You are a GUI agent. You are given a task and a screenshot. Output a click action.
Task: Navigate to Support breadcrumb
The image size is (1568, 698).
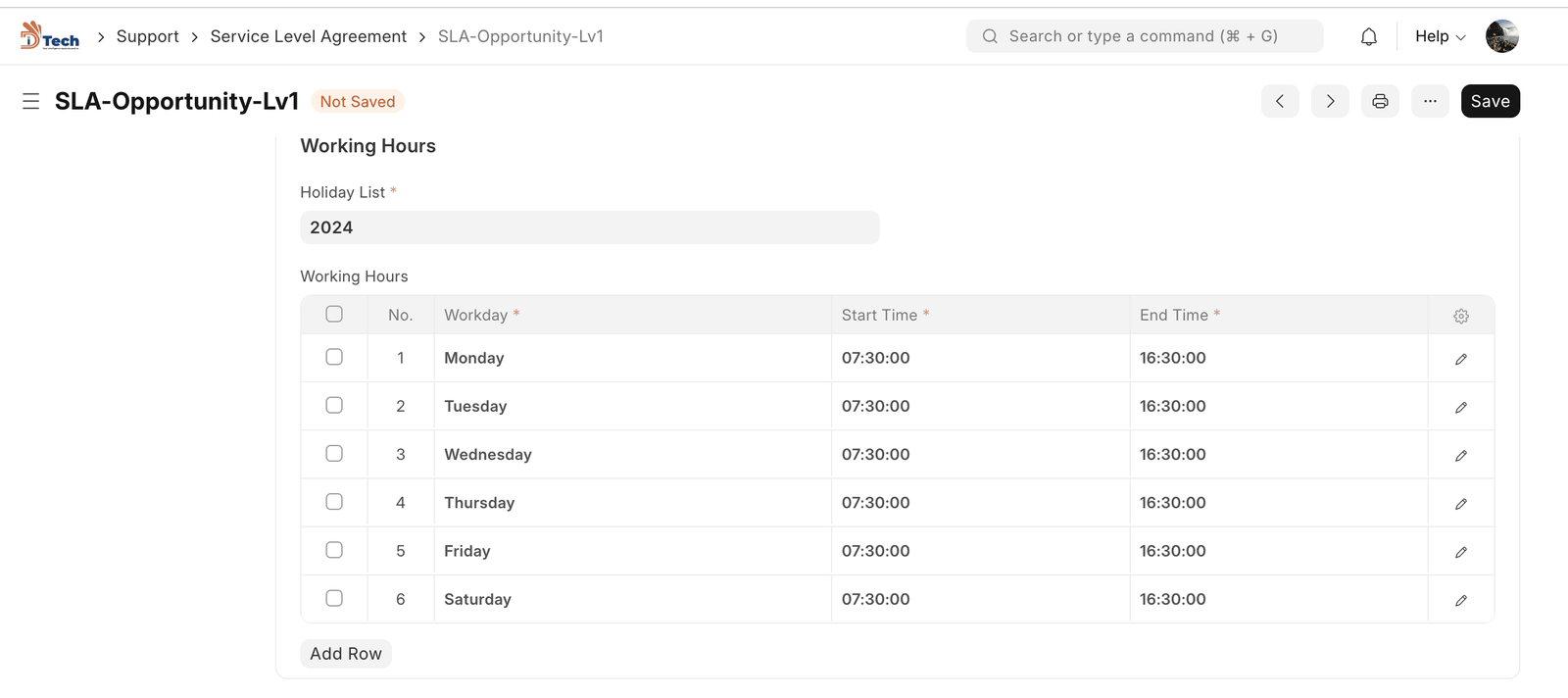(147, 36)
